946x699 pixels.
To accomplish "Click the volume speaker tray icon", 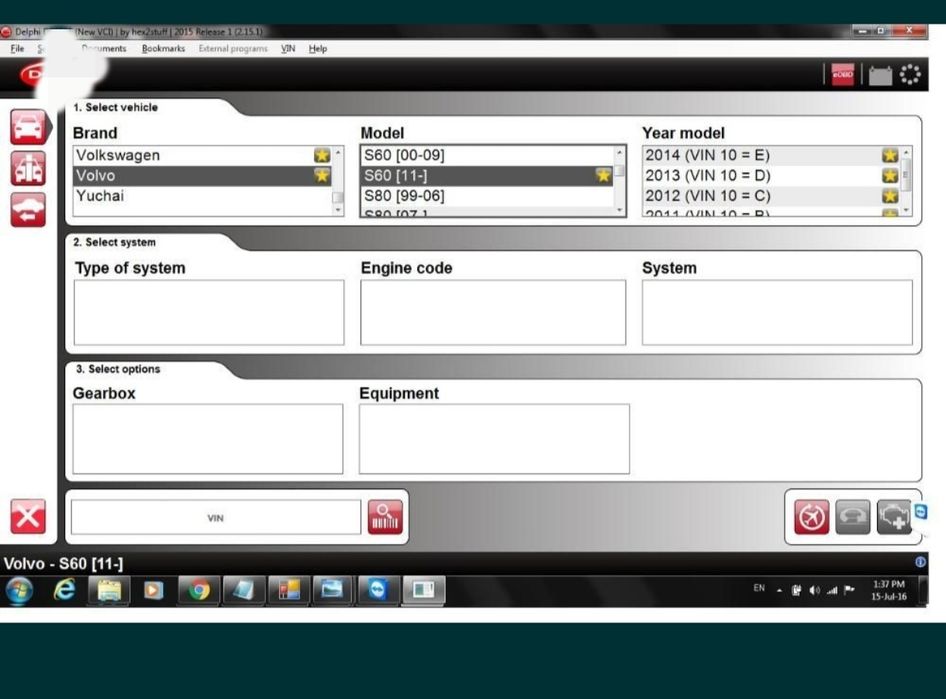I will [814, 590].
